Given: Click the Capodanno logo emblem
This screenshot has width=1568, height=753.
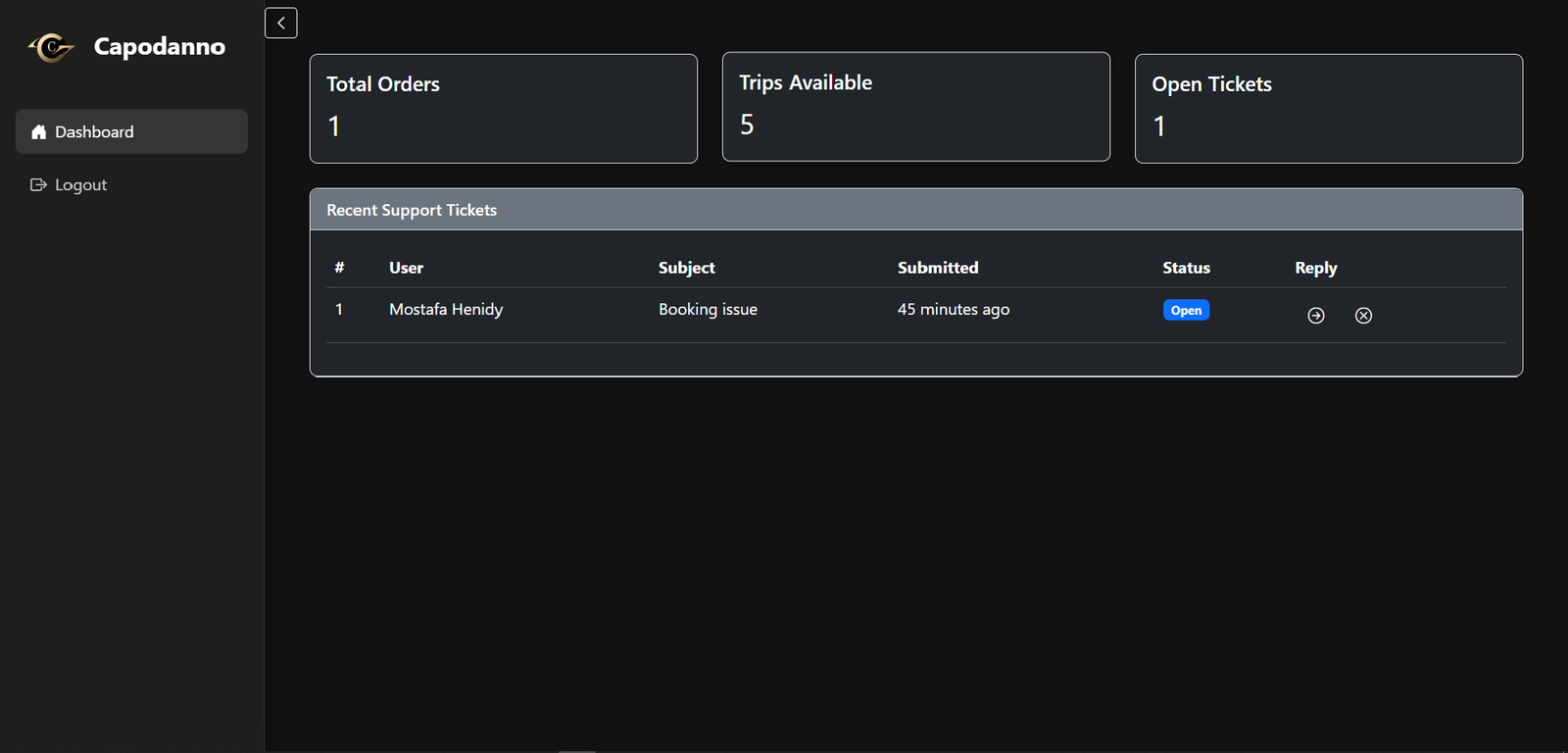Looking at the screenshot, I should pyautogui.click(x=52, y=46).
